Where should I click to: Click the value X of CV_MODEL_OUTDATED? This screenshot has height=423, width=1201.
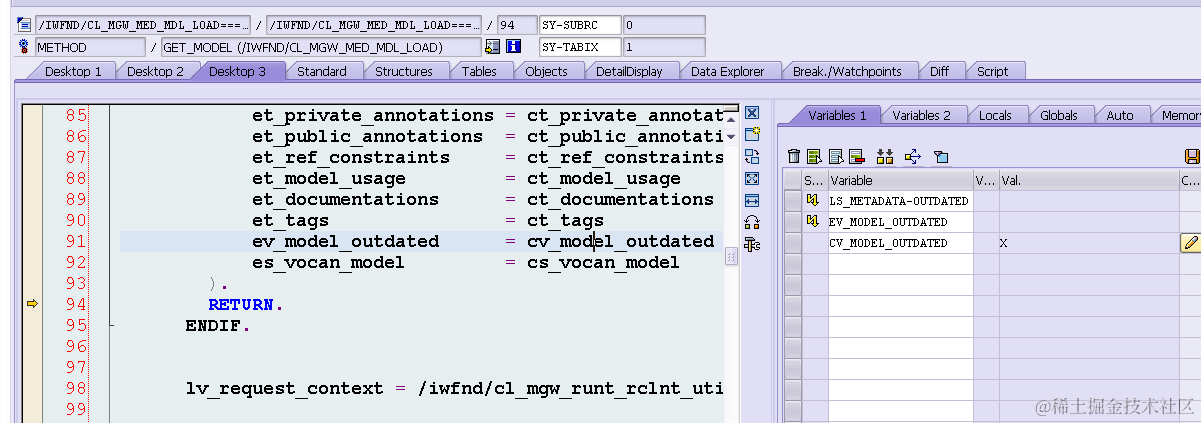coord(1004,243)
